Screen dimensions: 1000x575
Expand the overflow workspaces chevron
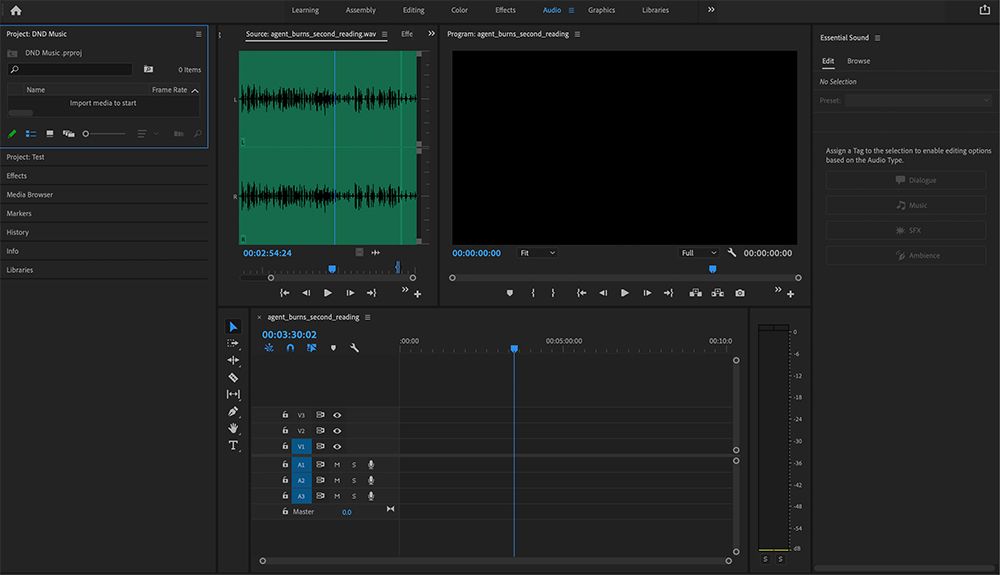[711, 10]
